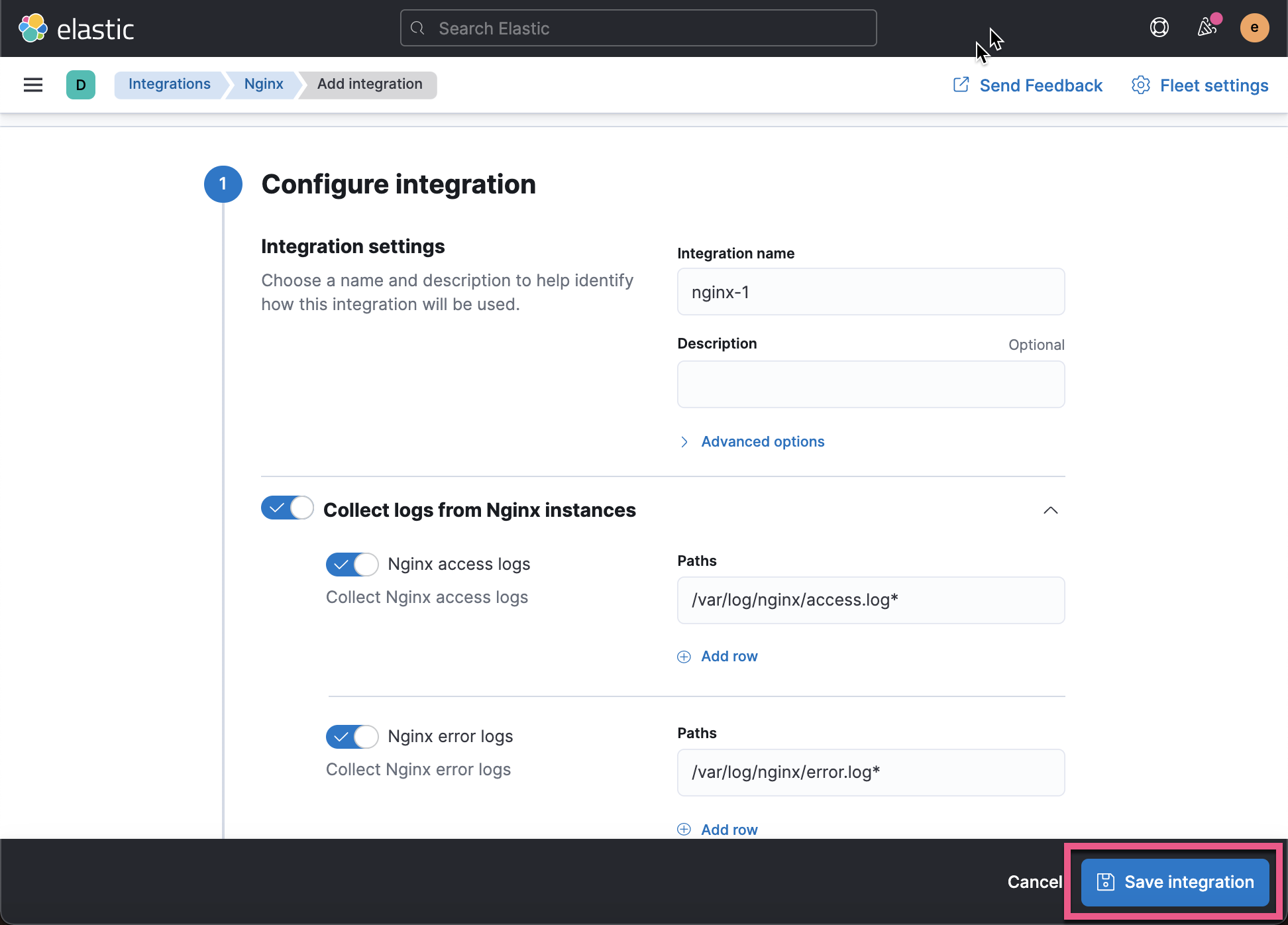Collapse the Collect logs section arrow
Screen dimensions: 1288x925
click(x=1051, y=510)
